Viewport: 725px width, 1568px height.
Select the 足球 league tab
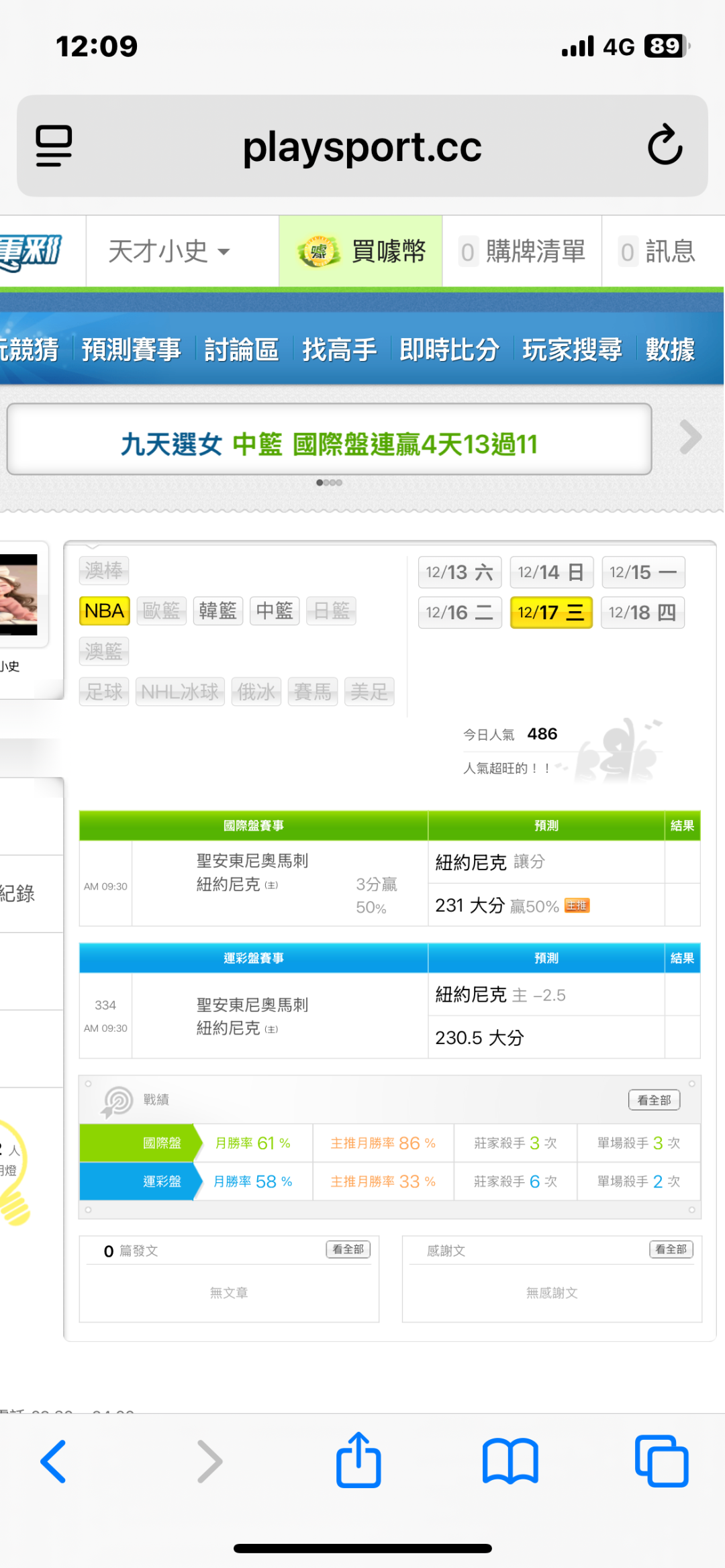[x=104, y=692]
